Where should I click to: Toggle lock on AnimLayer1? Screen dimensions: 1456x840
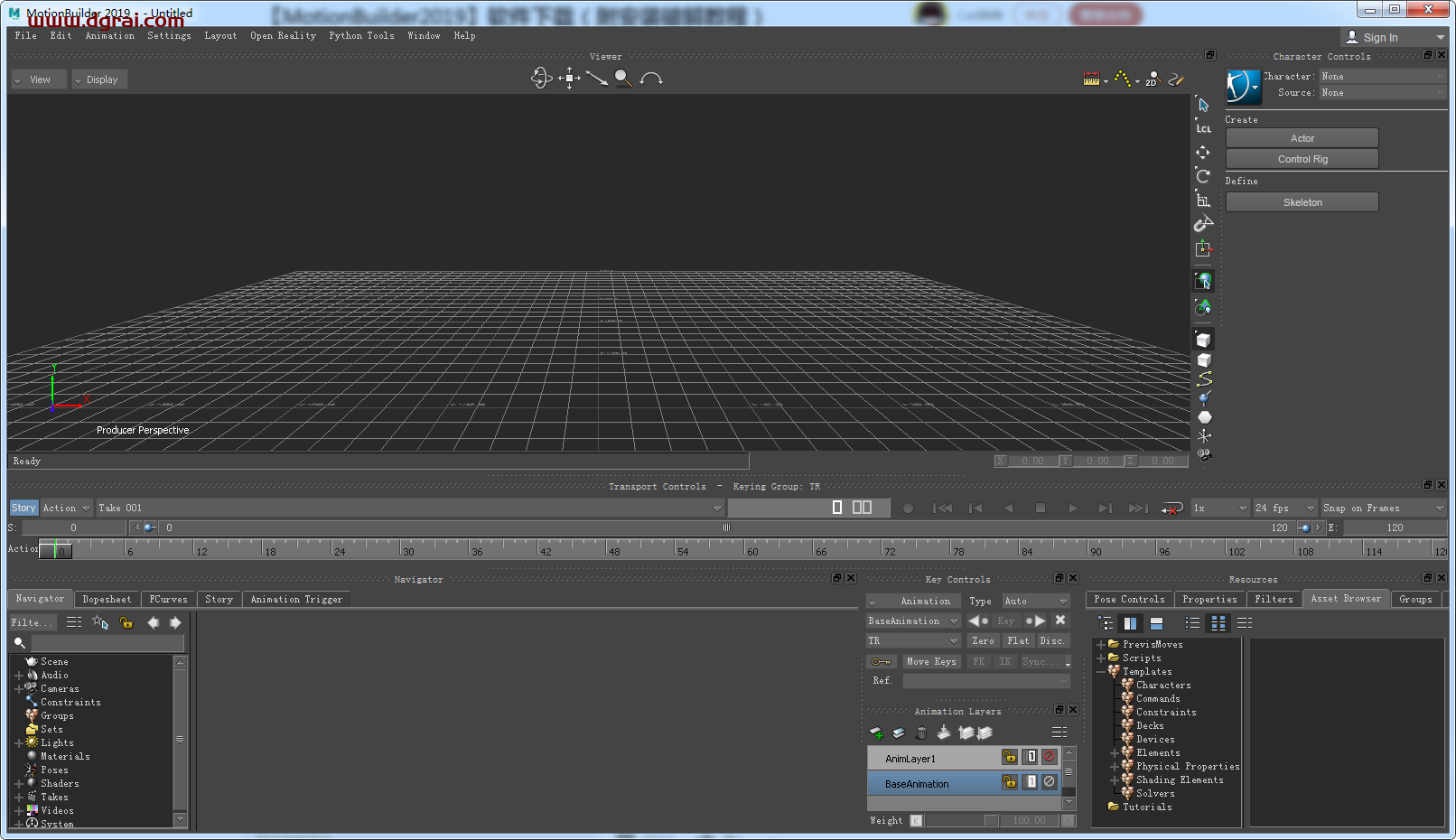point(1010,757)
